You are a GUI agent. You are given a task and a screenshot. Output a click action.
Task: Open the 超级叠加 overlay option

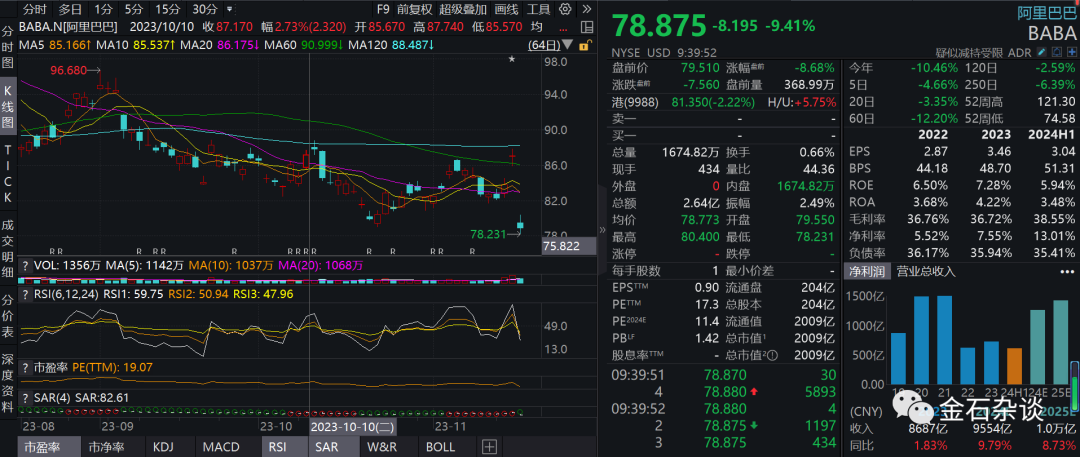pyautogui.click(x=463, y=10)
